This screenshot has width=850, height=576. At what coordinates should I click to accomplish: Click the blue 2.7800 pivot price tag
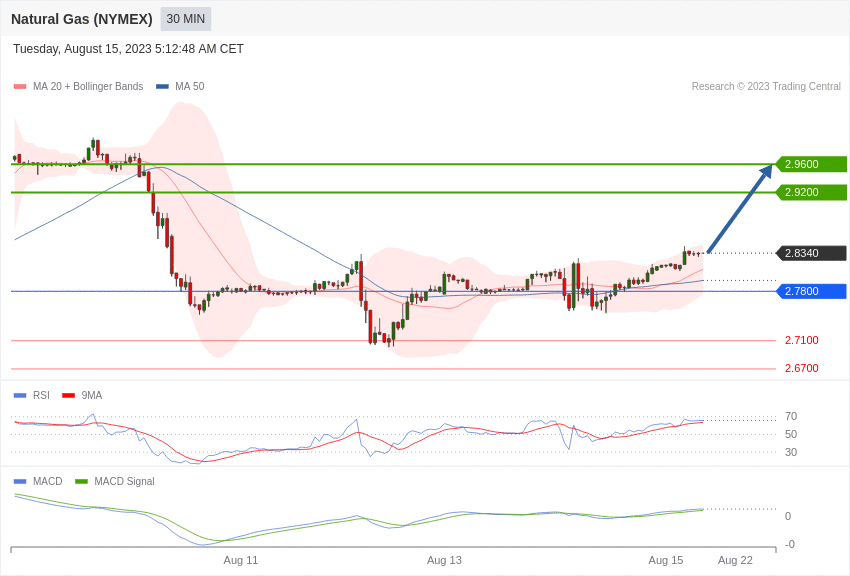[x=810, y=291]
